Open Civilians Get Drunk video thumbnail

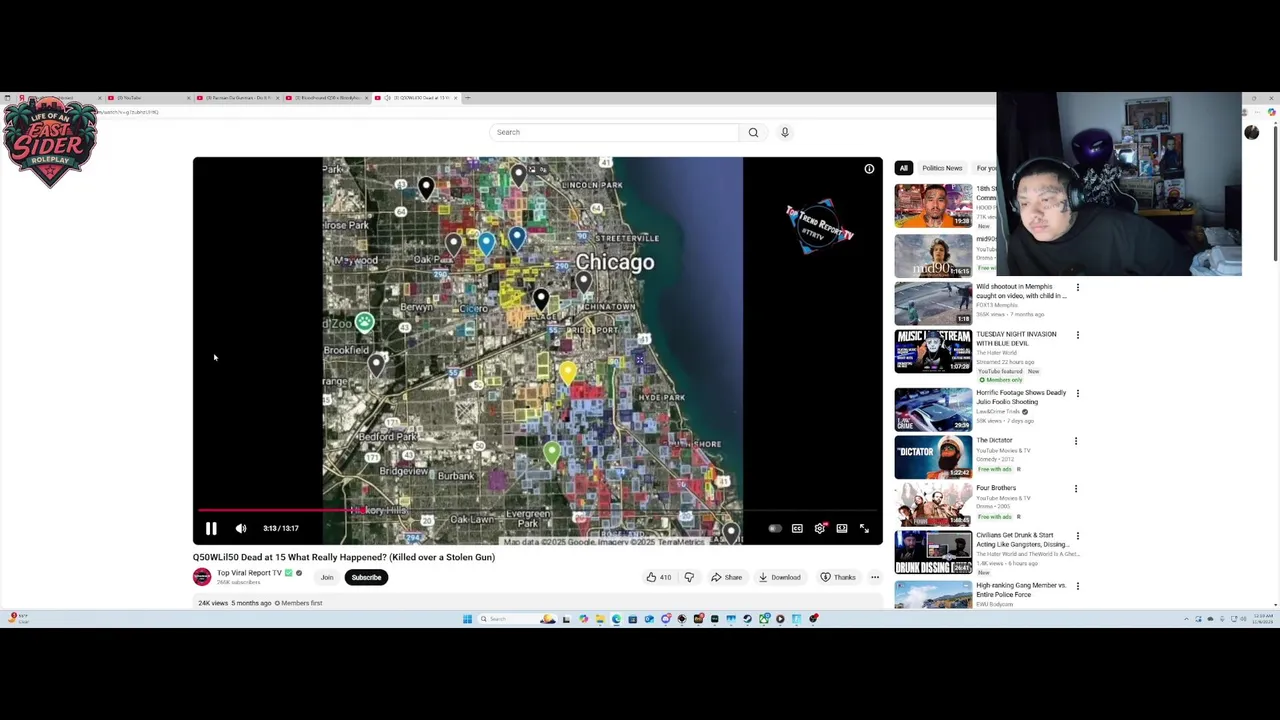tap(933, 553)
